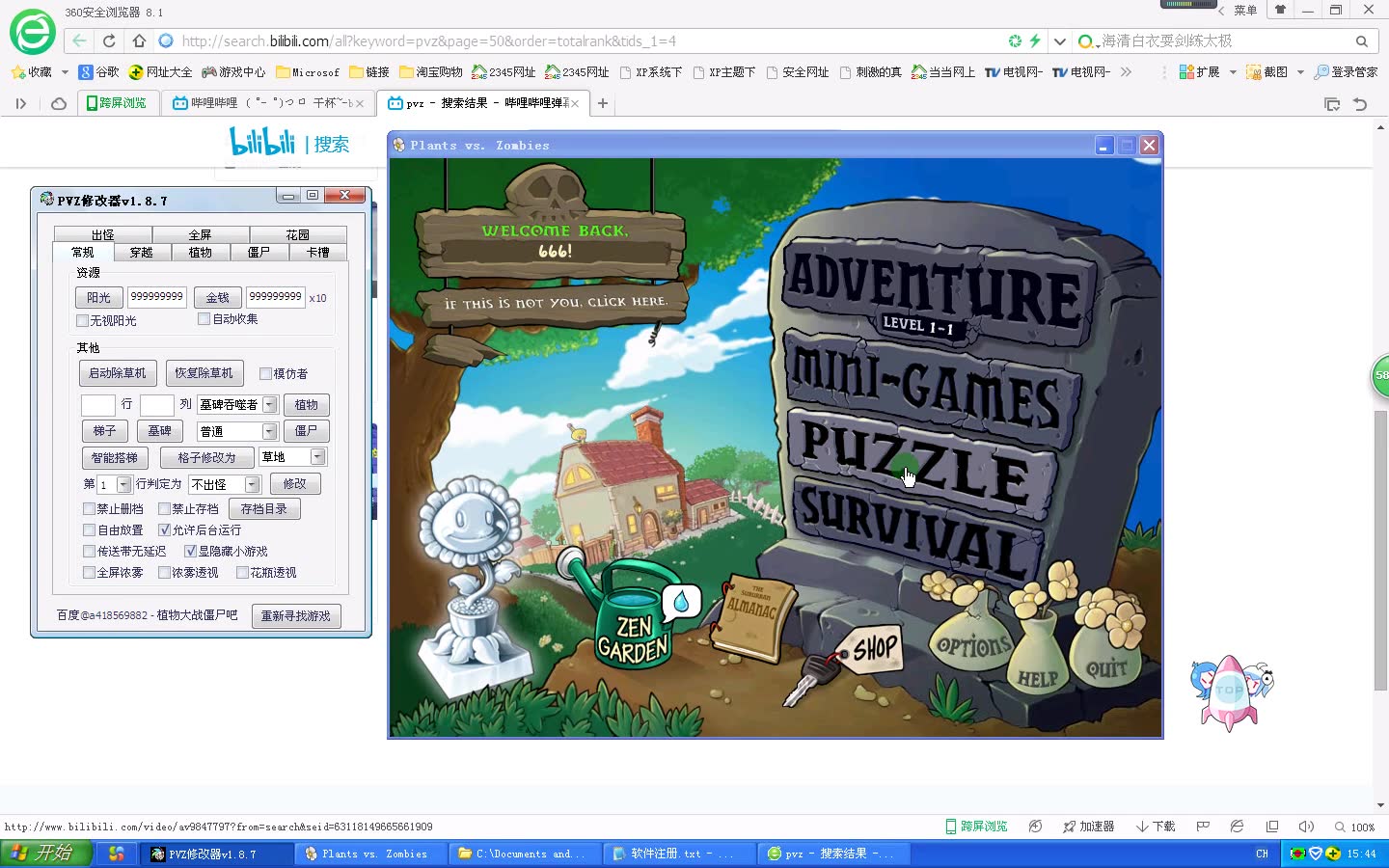Click the 金钱 button
Image resolution: width=1389 pixels, height=868 pixels.
point(217,298)
